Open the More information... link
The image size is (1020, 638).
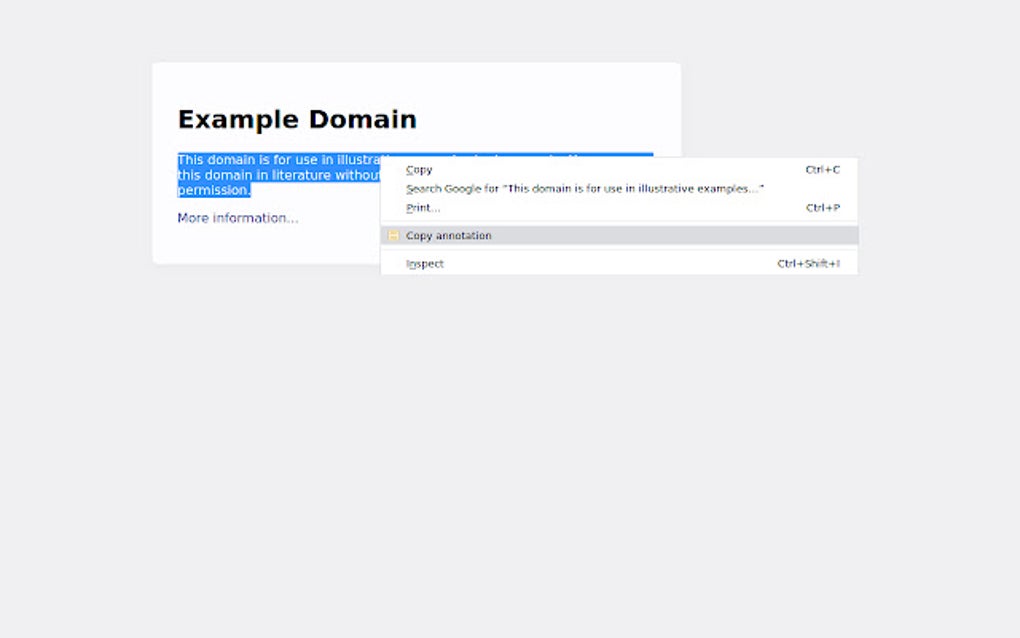[x=237, y=217]
